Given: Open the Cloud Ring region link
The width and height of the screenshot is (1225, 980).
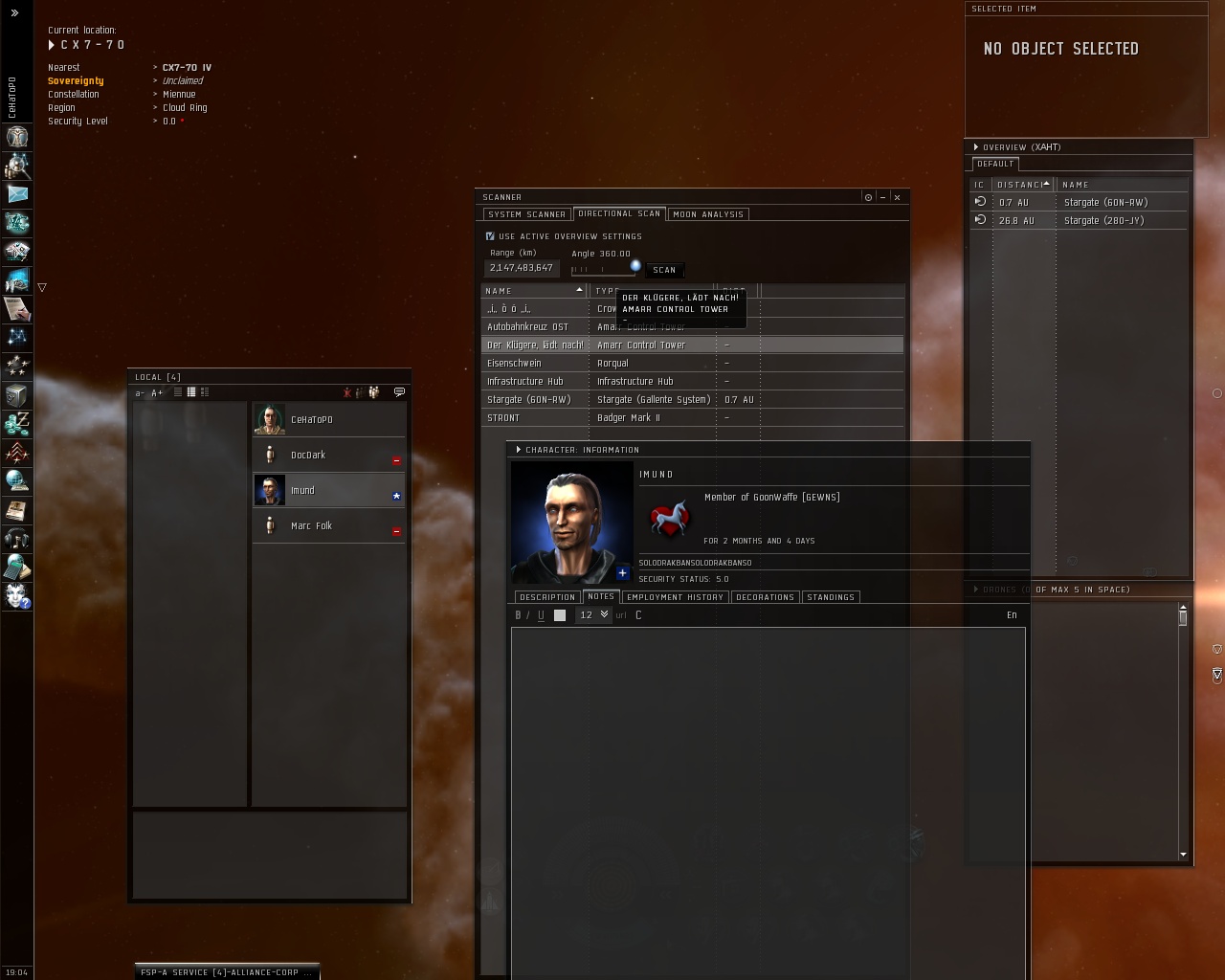Looking at the screenshot, I should pos(185,108).
